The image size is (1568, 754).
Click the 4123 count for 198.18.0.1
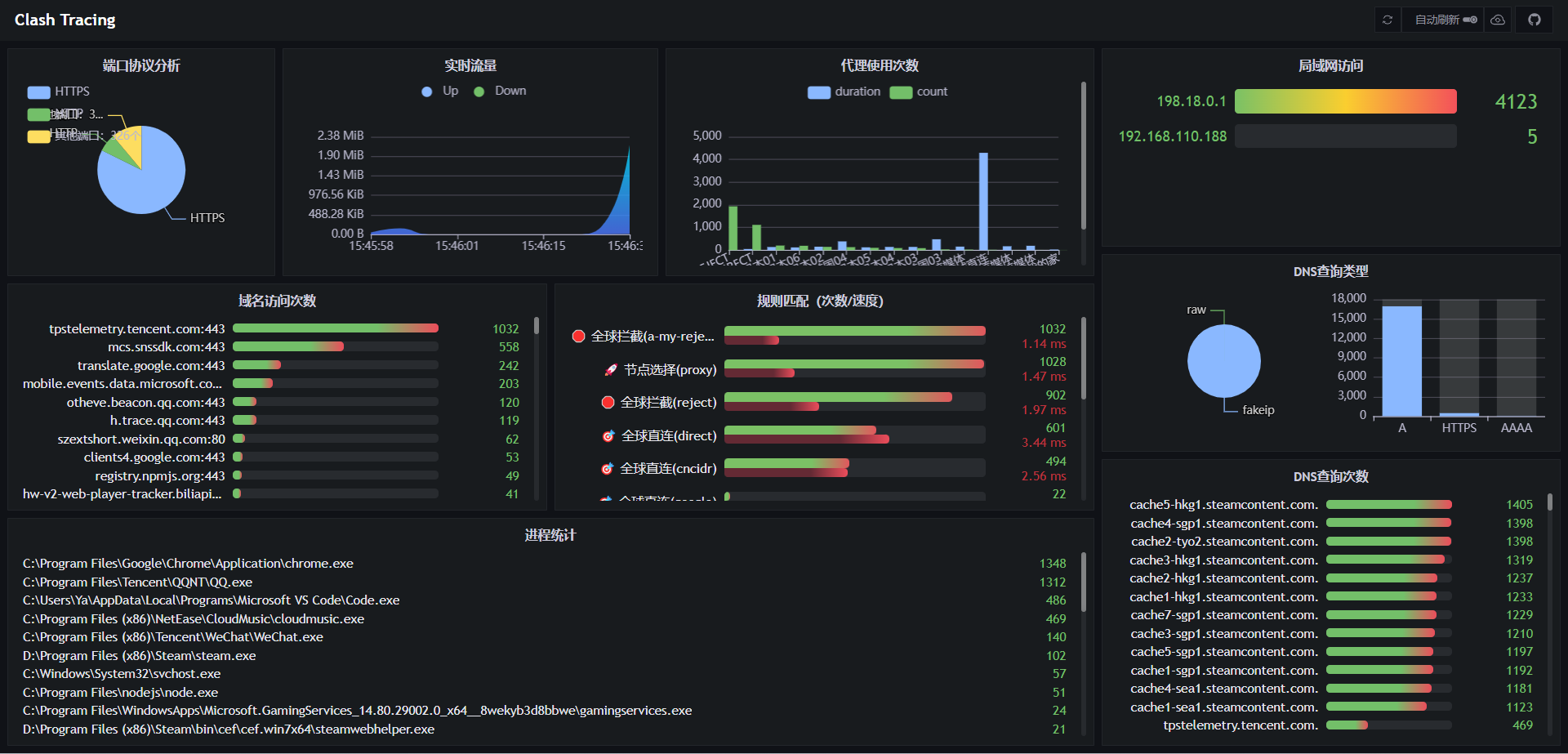coord(1516,101)
